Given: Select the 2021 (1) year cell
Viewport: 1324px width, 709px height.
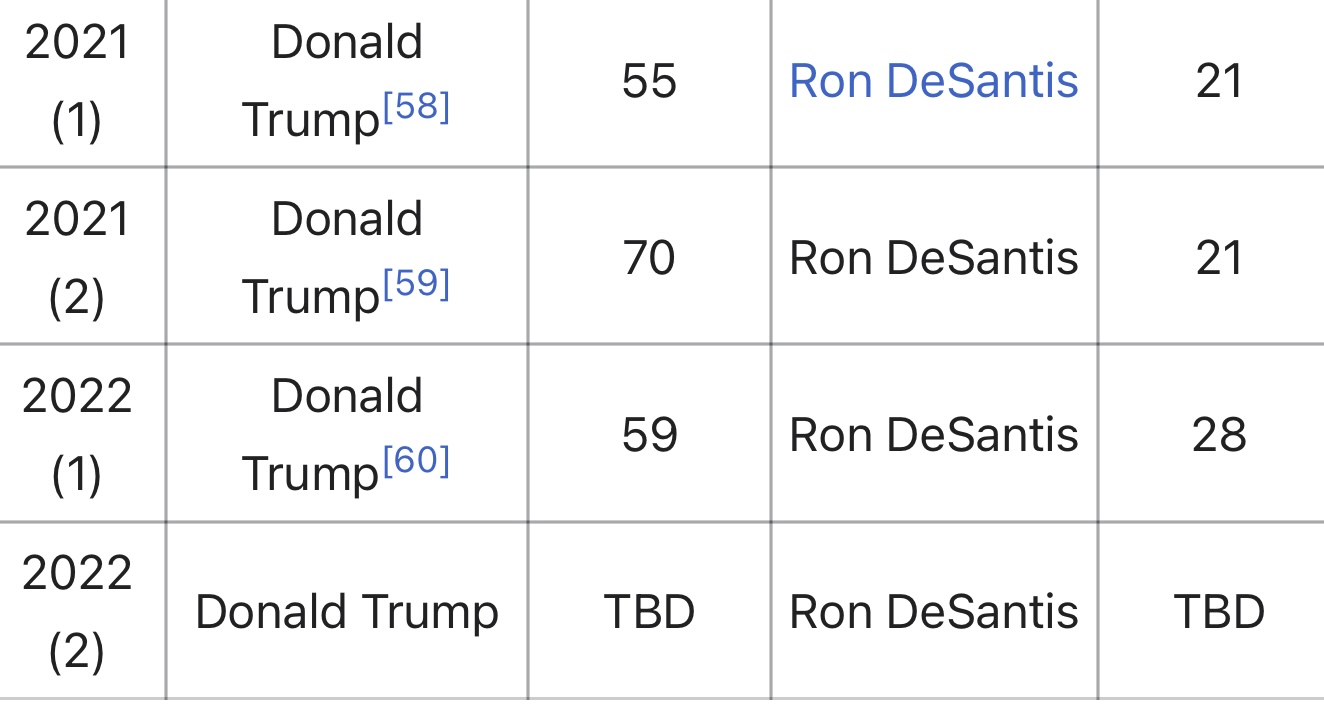Looking at the screenshot, I should (x=77, y=82).
